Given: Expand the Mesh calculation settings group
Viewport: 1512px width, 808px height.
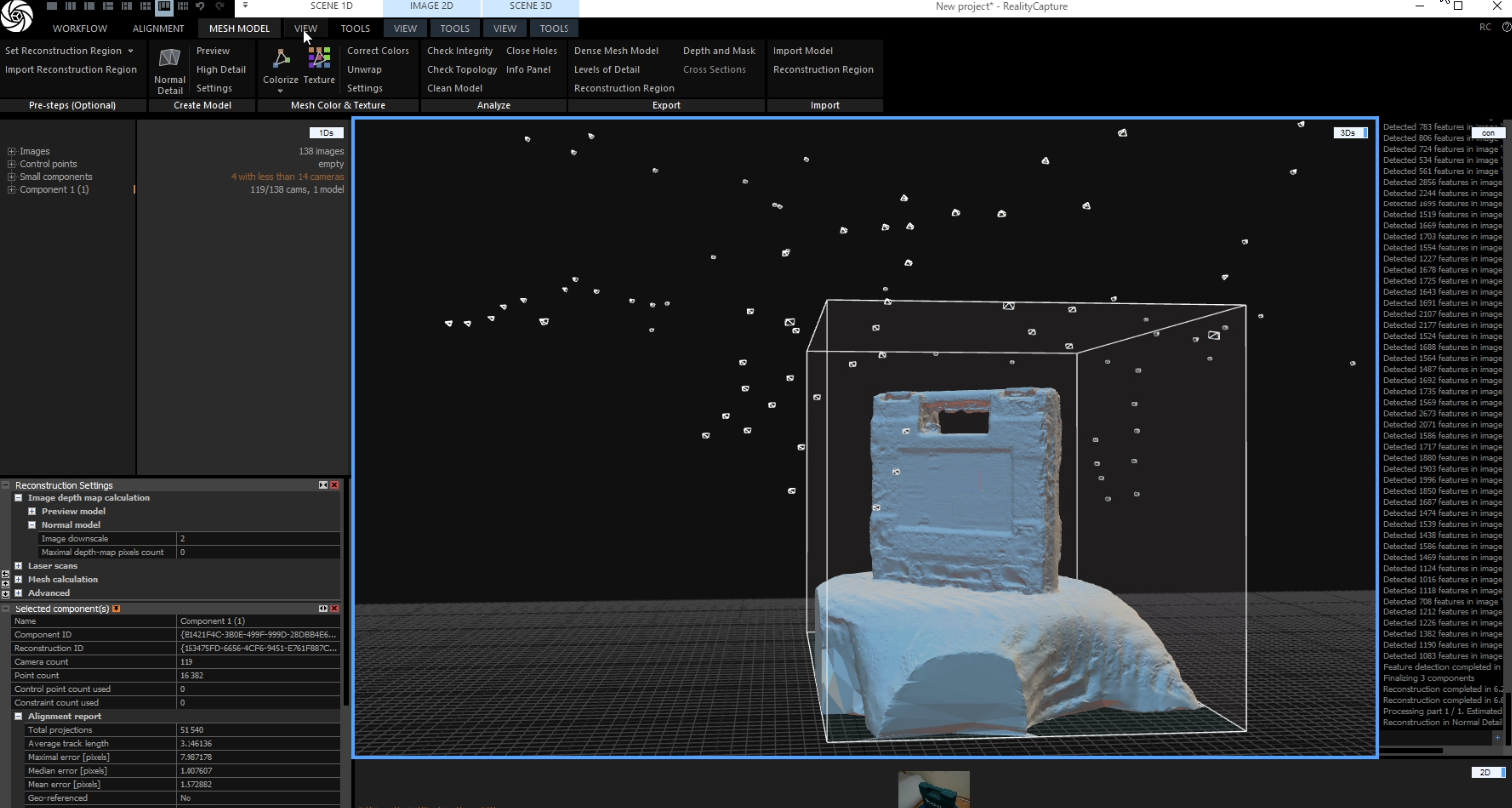Looking at the screenshot, I should tap(19, 579).
